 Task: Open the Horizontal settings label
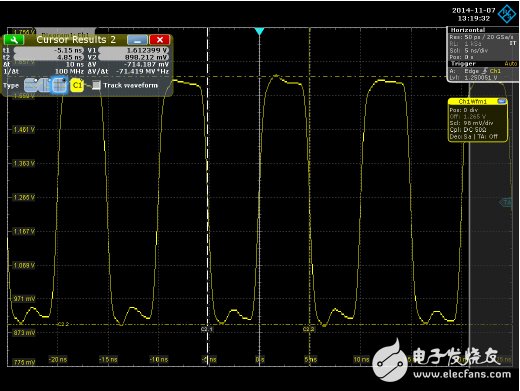pyautogui.click(x=467, y=30)
